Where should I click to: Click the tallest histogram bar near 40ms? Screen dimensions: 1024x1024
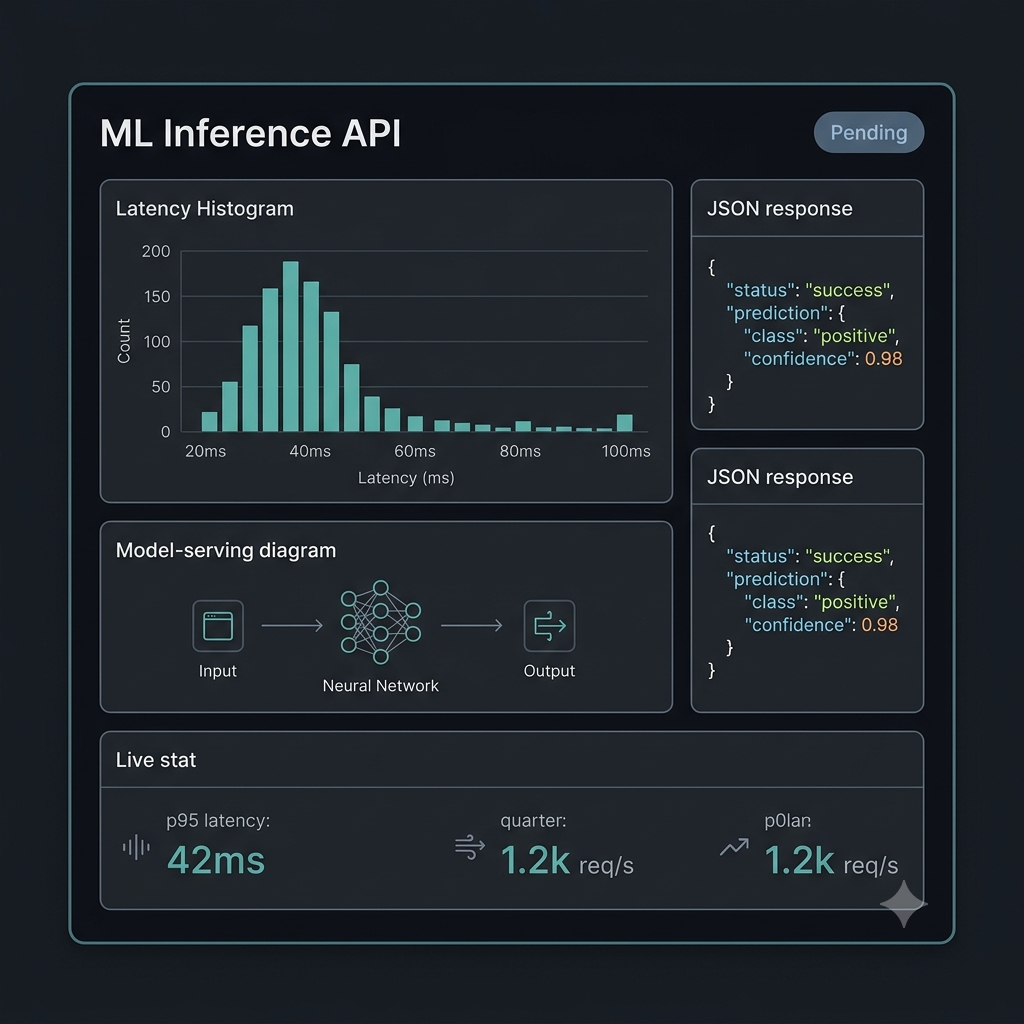pos(291,346)
